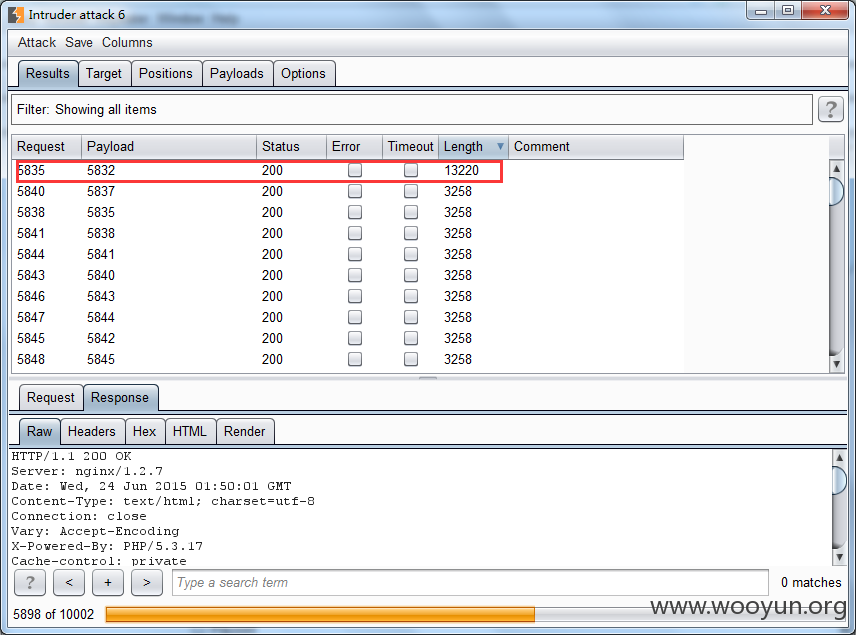Select result row with payload 5837
Image resolution: width=856 pixels, height=635 pixels.
pos(347,191)
